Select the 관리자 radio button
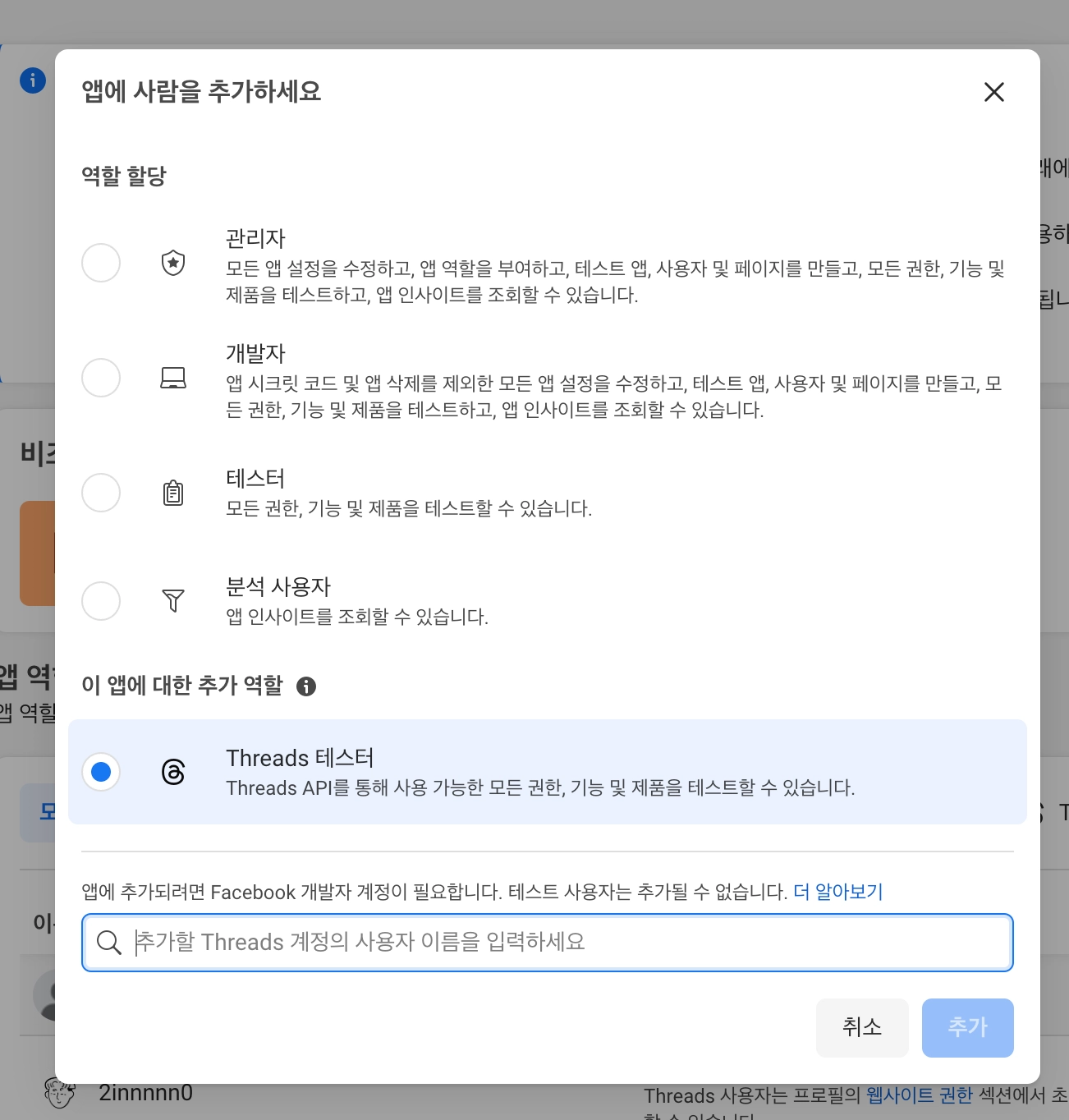Image resolution: width=1069 pixels, height=1120 pixels. pyautogui.click(x=101, y=263)
